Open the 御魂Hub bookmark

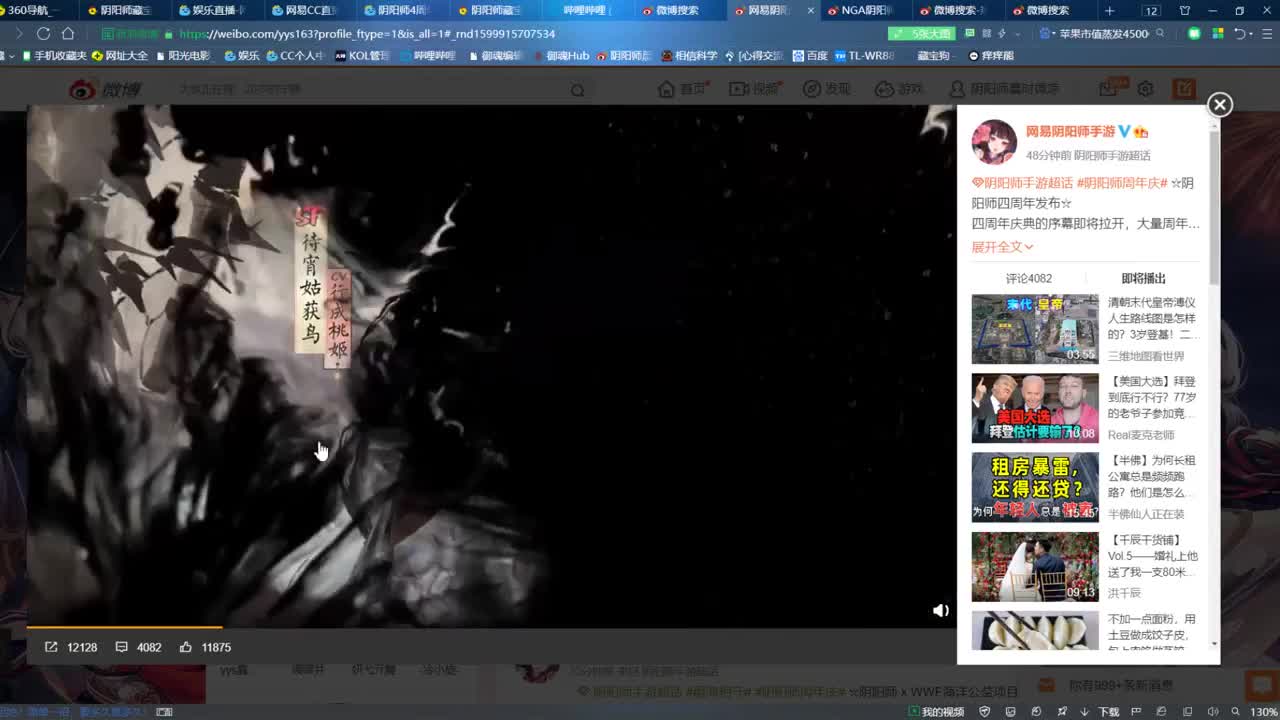point(560,55)
